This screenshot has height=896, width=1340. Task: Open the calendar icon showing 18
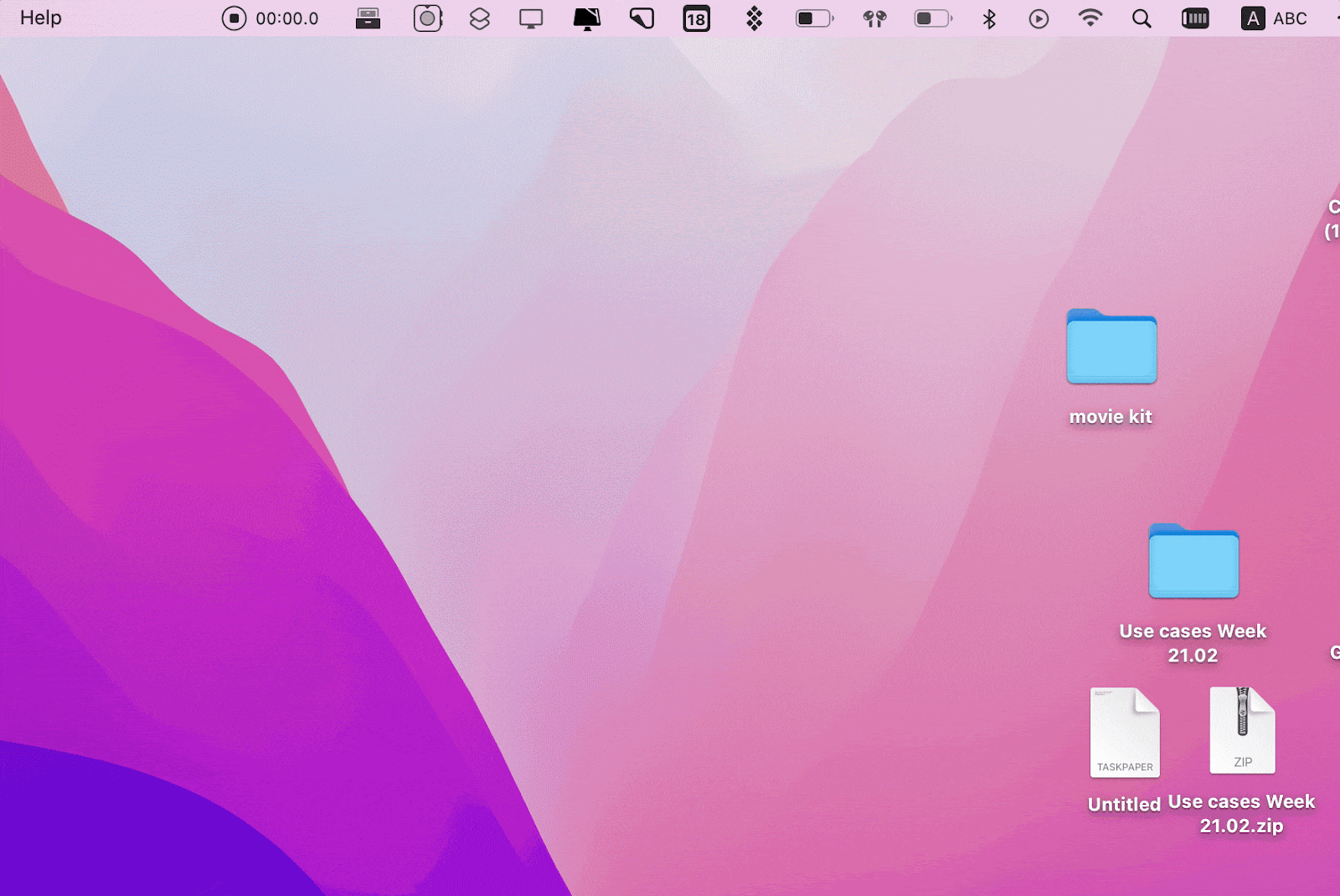click(x=696, y=18)
